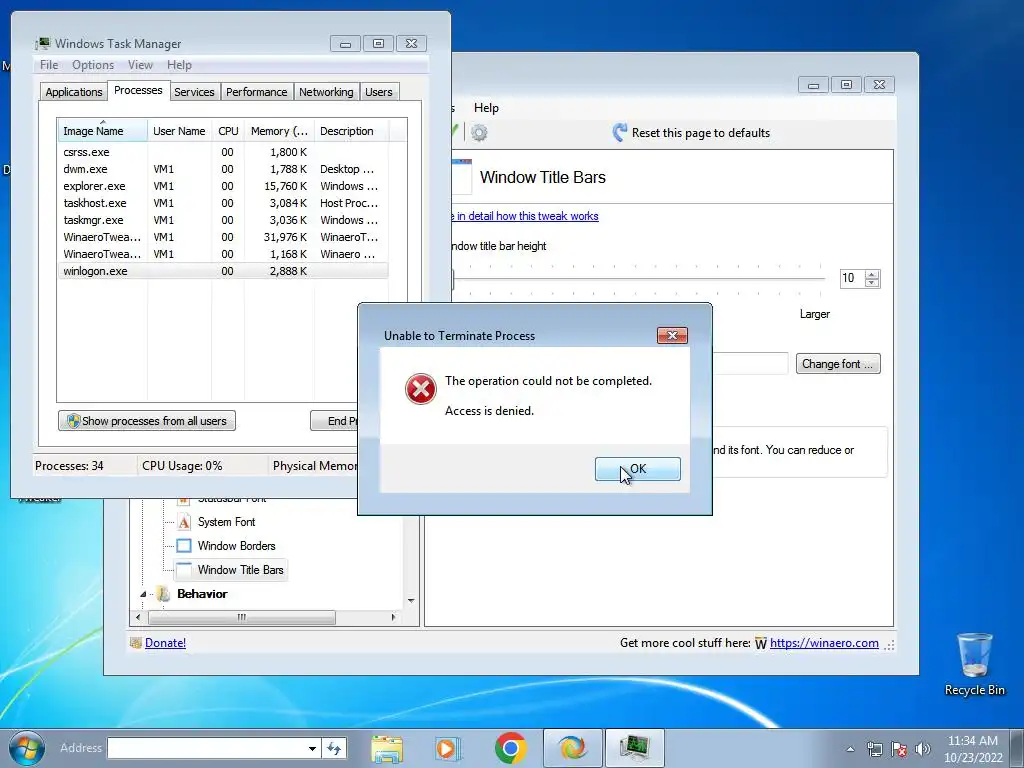Sort processes by User Name column
This screenshot has width=1024, height=768.
pyautogui.click(x=179, y=131)
